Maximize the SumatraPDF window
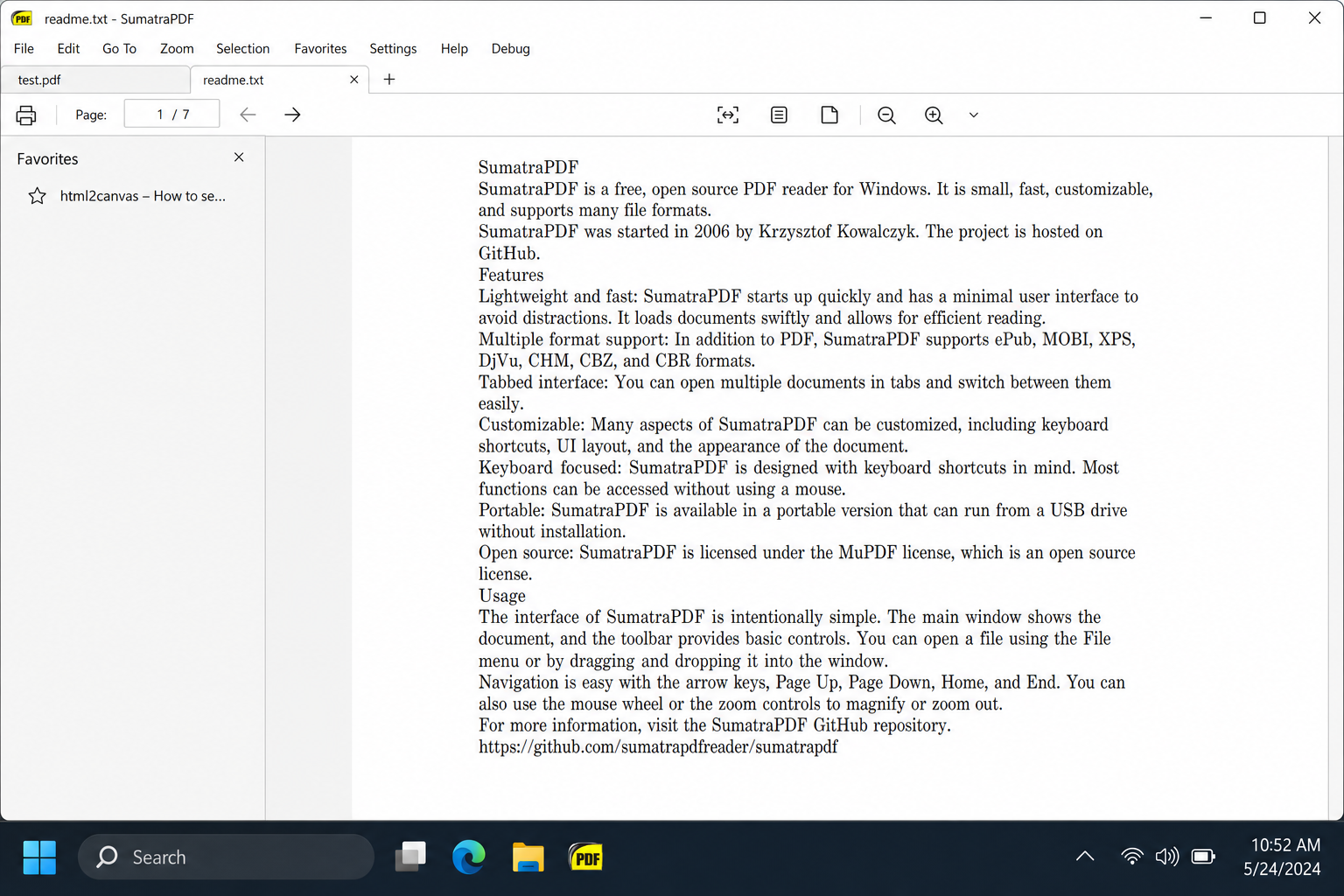The width and height of the screenshot is (1344, 896). click(x=1260, y=18)
